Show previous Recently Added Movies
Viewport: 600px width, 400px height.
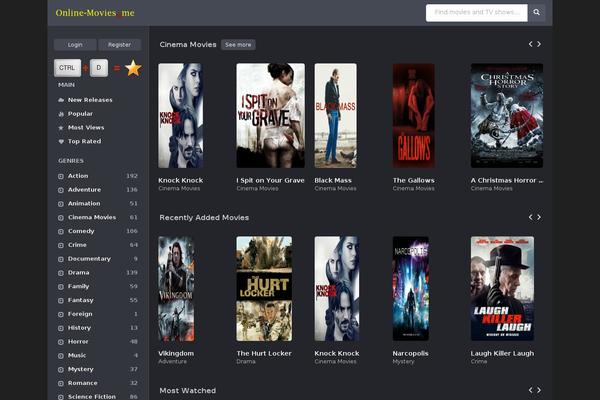(x=530, y=217)
